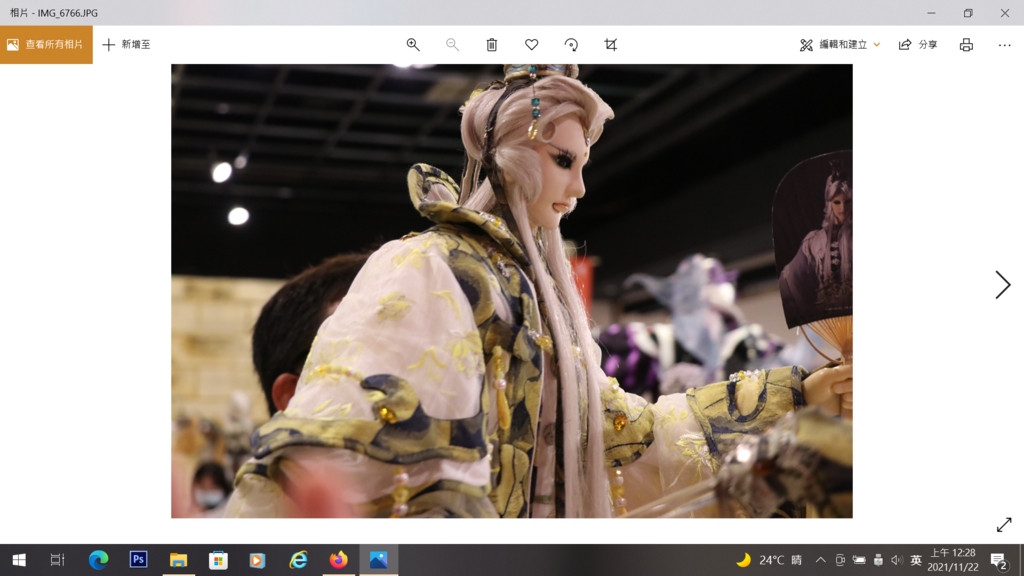The height and width of the screenshot is (576, 1024).
Task: Click the zoom out magnifier icon
Action: [452, 44]
